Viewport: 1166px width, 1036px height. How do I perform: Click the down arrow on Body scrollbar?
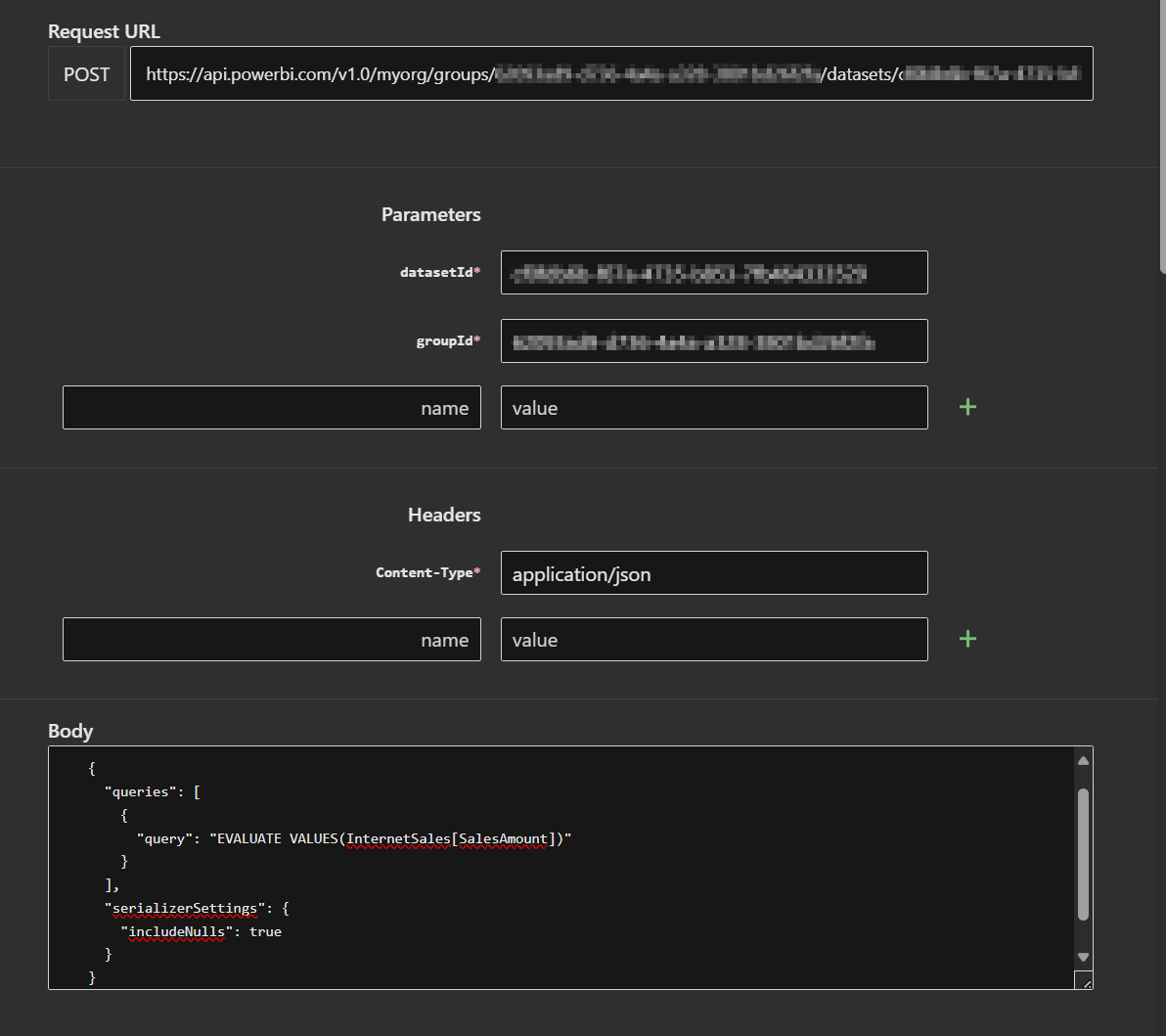click(x=1081, y=956)
